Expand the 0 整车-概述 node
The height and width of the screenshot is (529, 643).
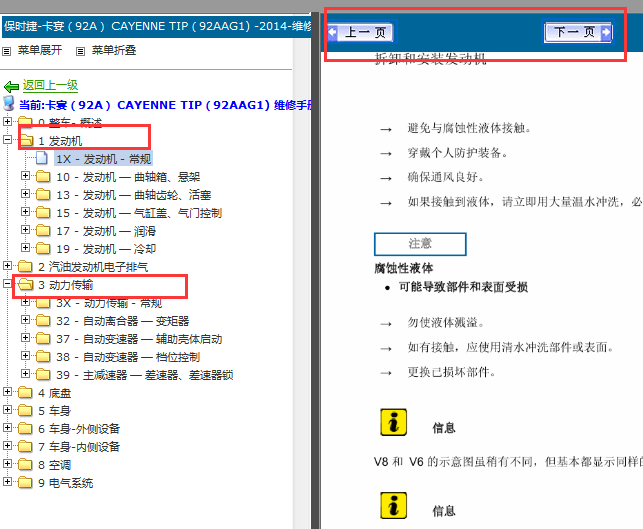7,121
